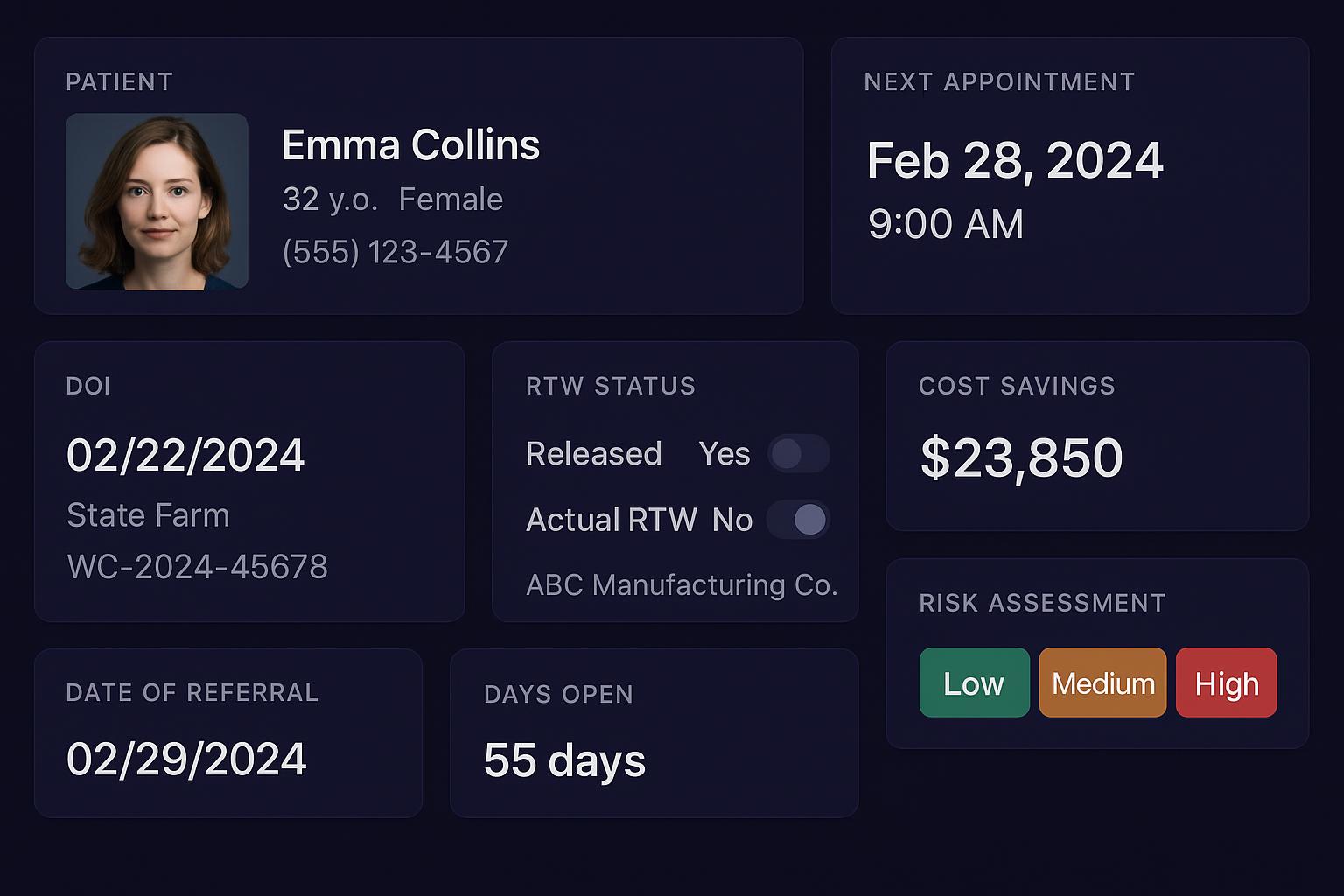Toggle the Actual RTW switch
The image size is (1344, 896).
click(800, 520)
